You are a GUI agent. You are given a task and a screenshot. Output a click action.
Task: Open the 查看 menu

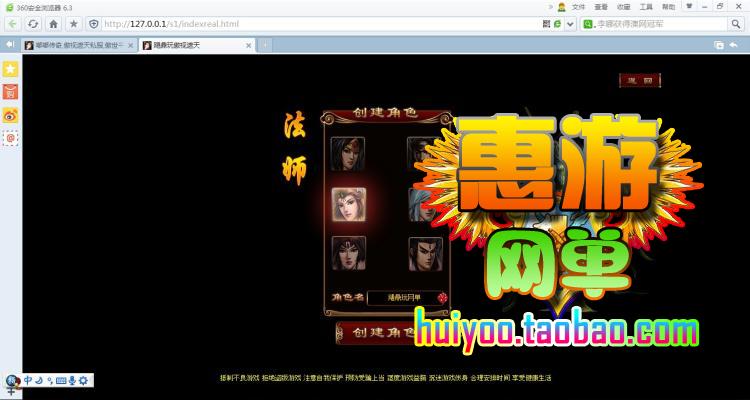click(x=601, y=7)
